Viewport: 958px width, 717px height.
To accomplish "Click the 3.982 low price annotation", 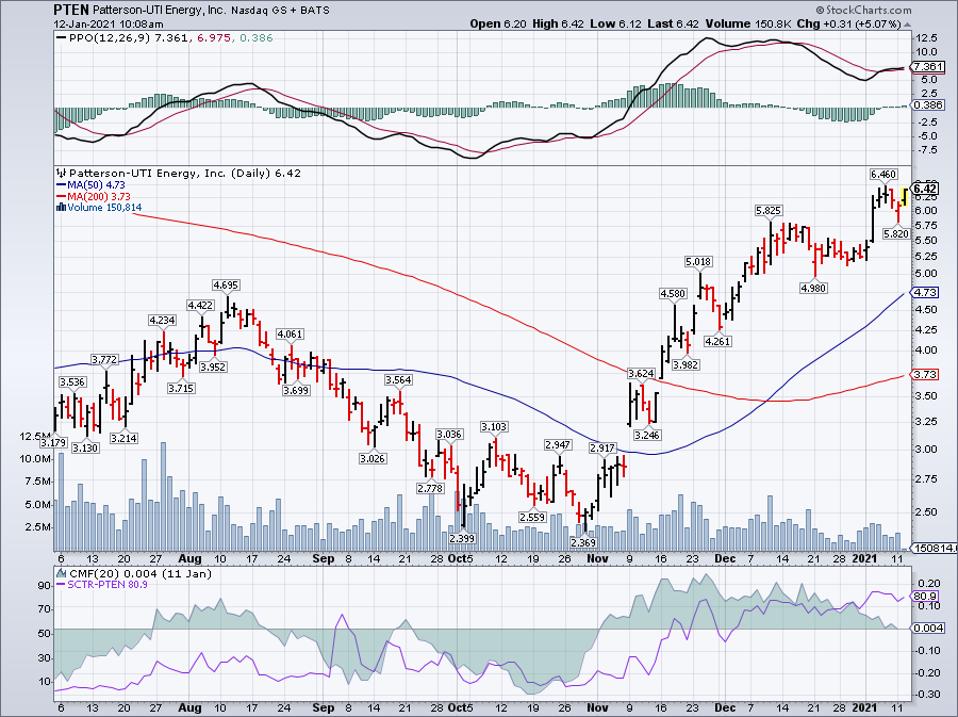I will pos(686,365).
